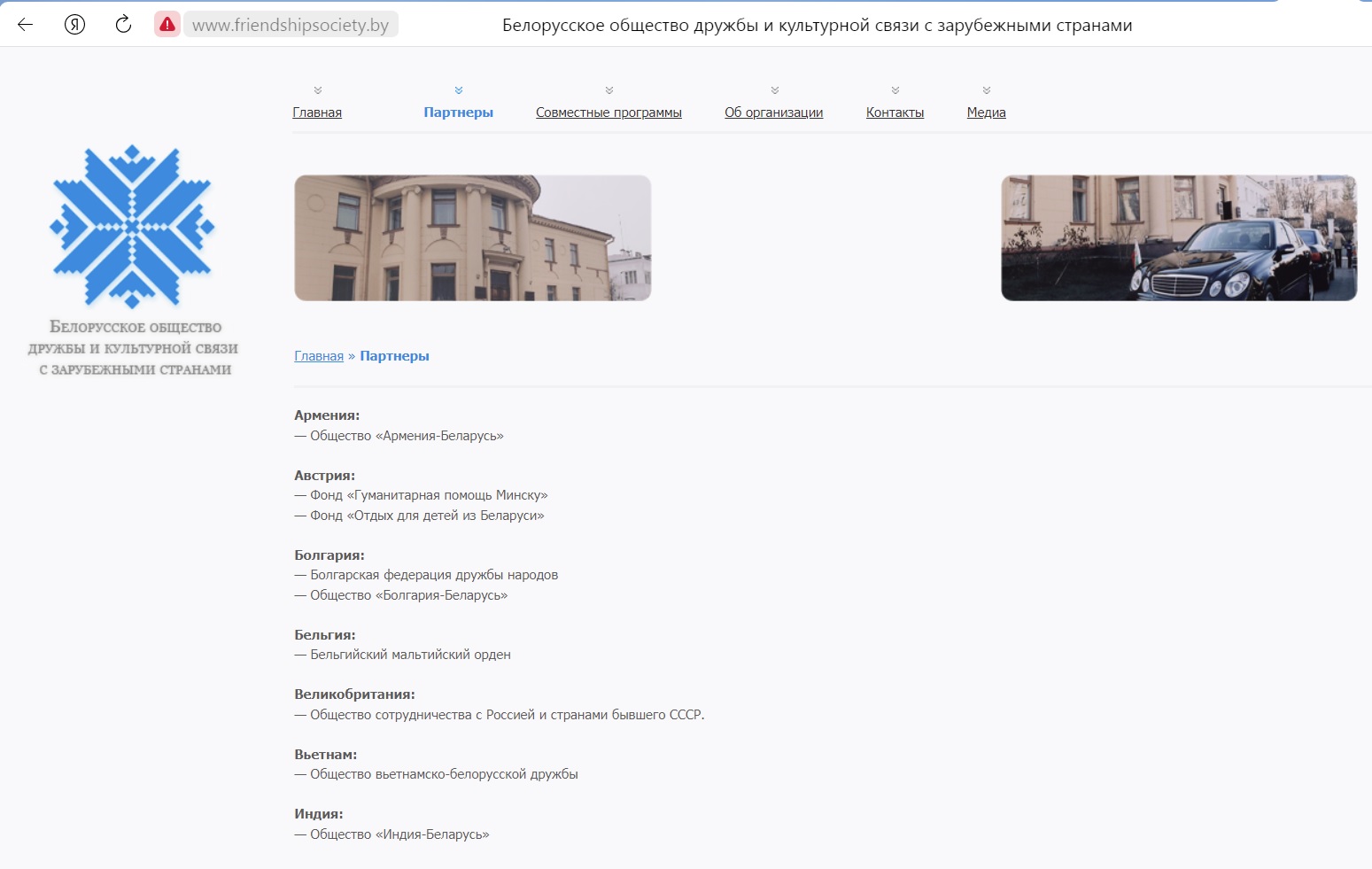
Task: Expand the chevron above Партнеры
Action: point(459,90)
